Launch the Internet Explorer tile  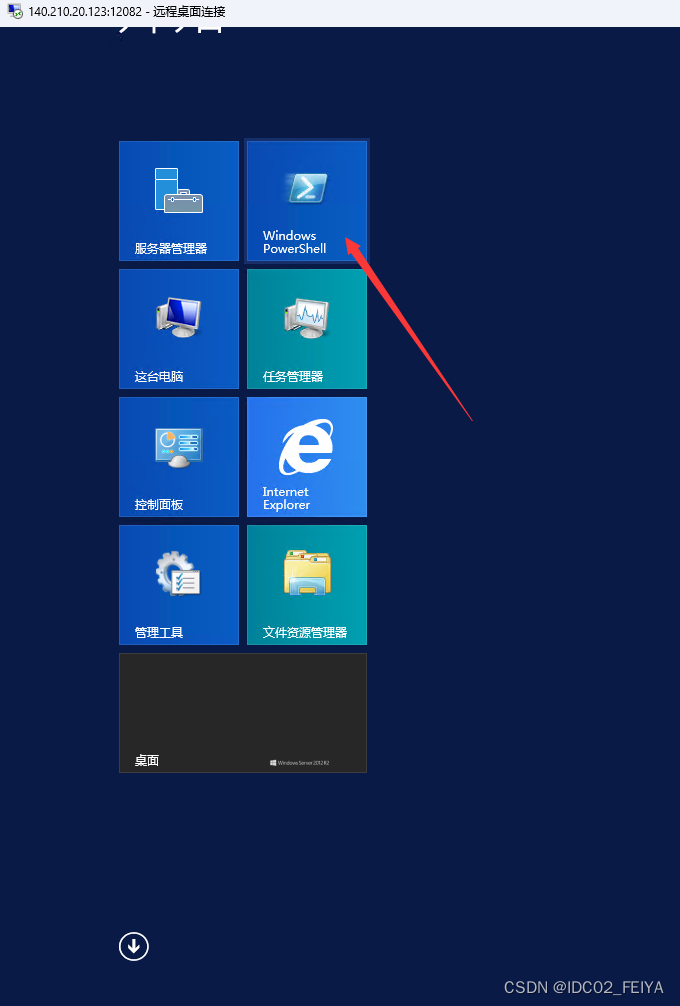(x=307, y=457)
